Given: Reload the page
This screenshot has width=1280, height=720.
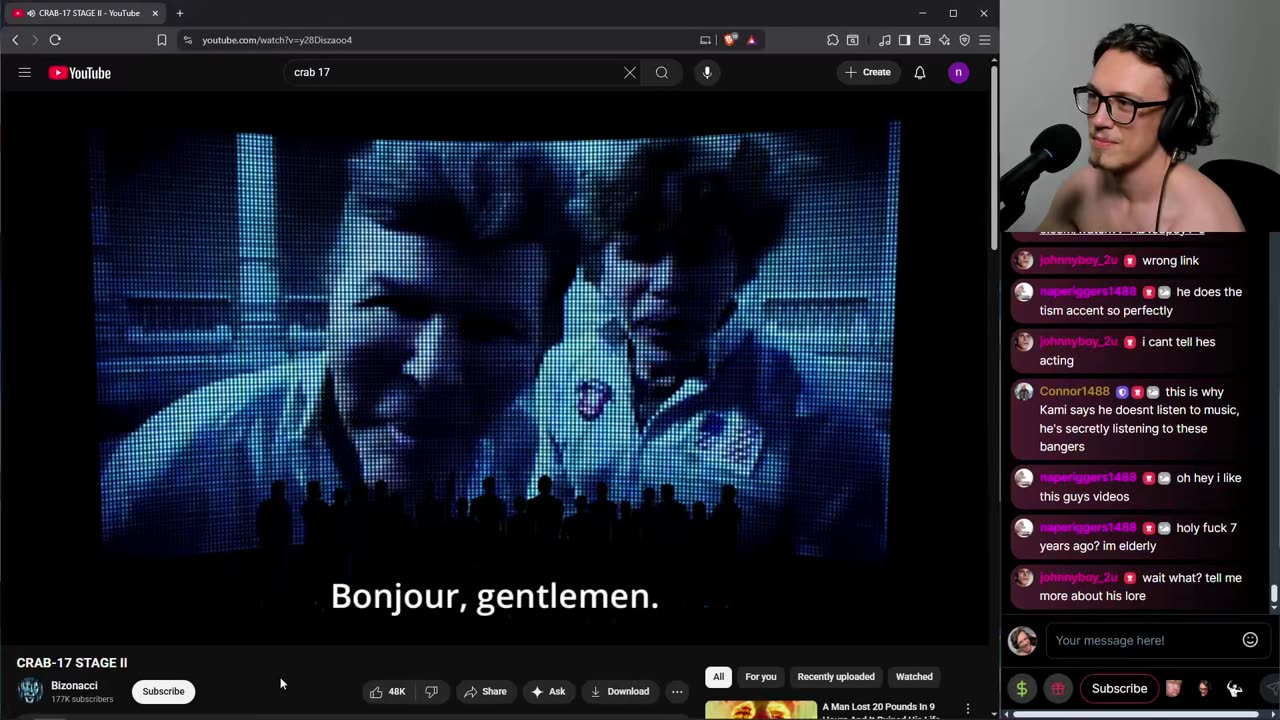Looking at the screenshot, I should (55, 40).
